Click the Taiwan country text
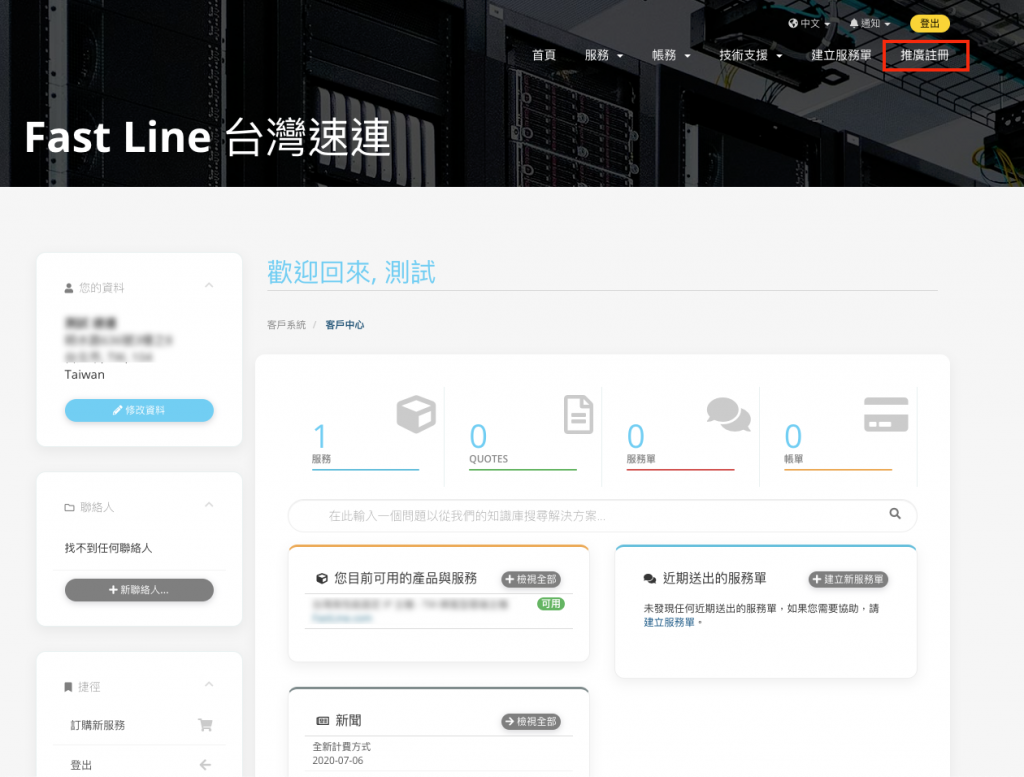 (84, 374)
